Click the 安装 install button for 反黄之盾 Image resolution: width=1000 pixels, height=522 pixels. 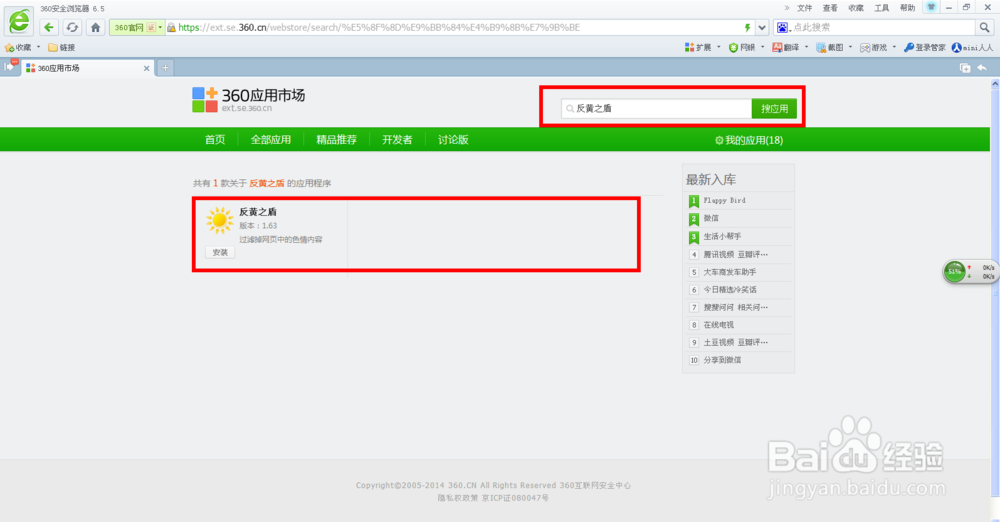(220, 253)
